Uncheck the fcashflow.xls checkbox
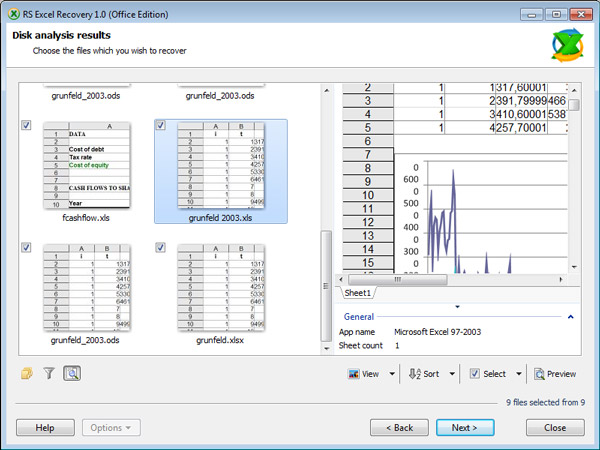This screenshot has height=450, width=600. click(26, 125)
